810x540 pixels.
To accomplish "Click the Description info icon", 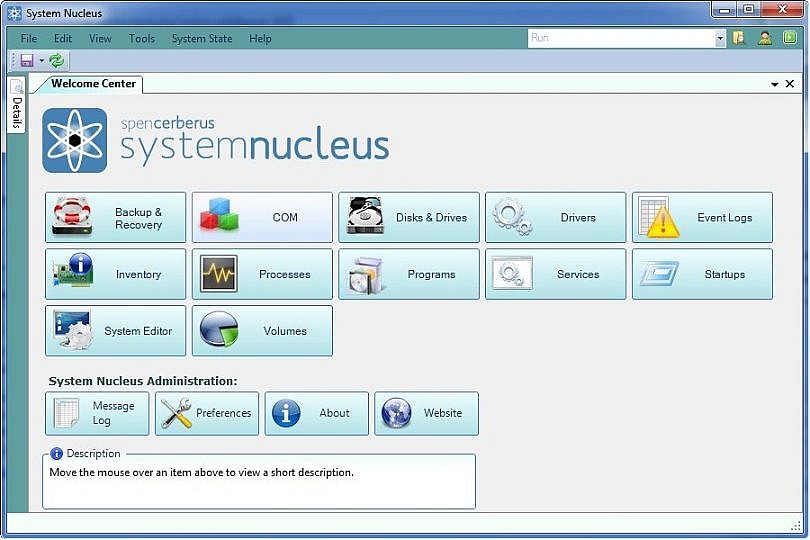I will (x=56, y=454).
